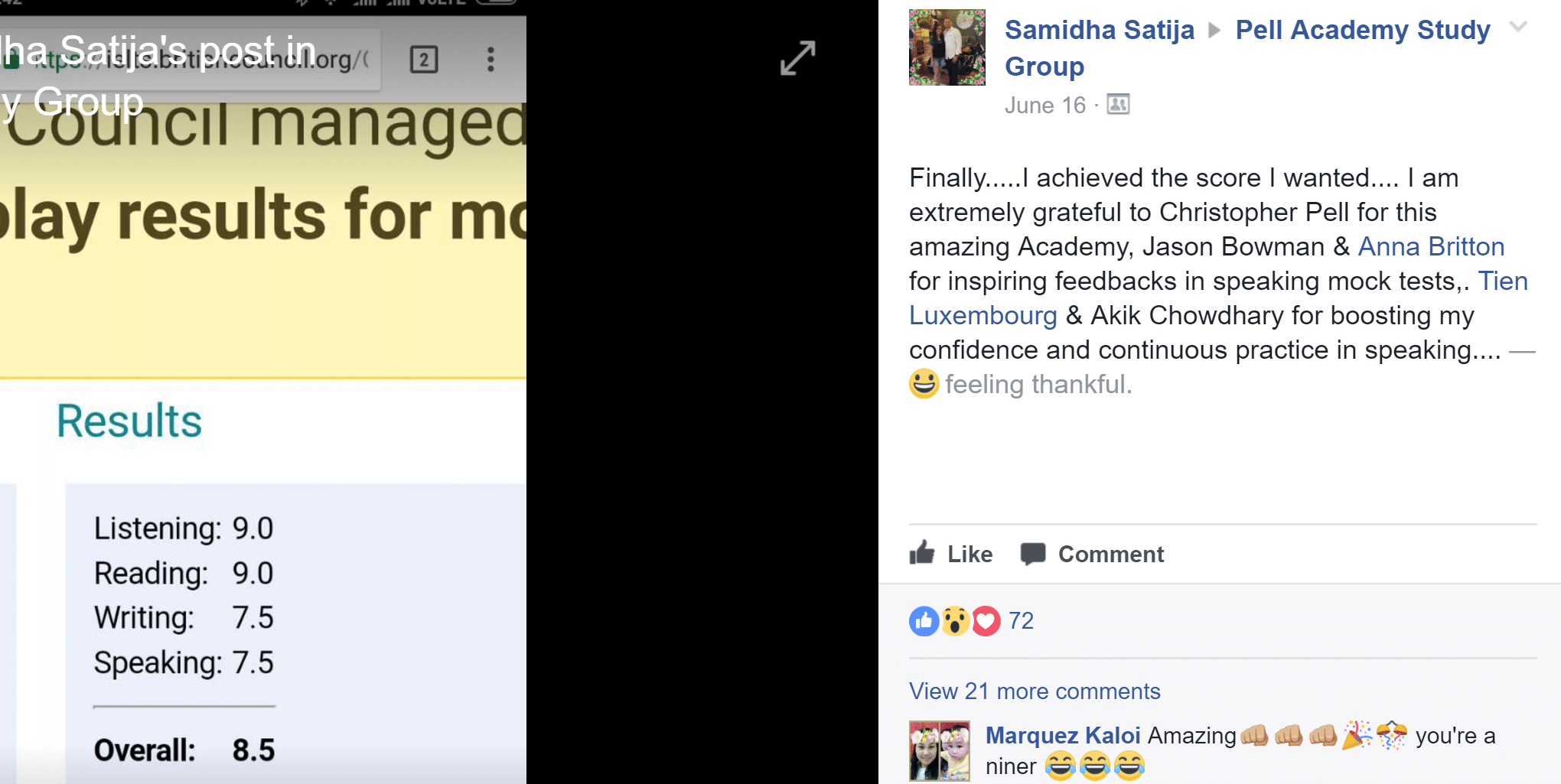Viewport: 1561px width, 784px height.
Task: Click the wow reaction emoji
Action: (x=955, y=621)
